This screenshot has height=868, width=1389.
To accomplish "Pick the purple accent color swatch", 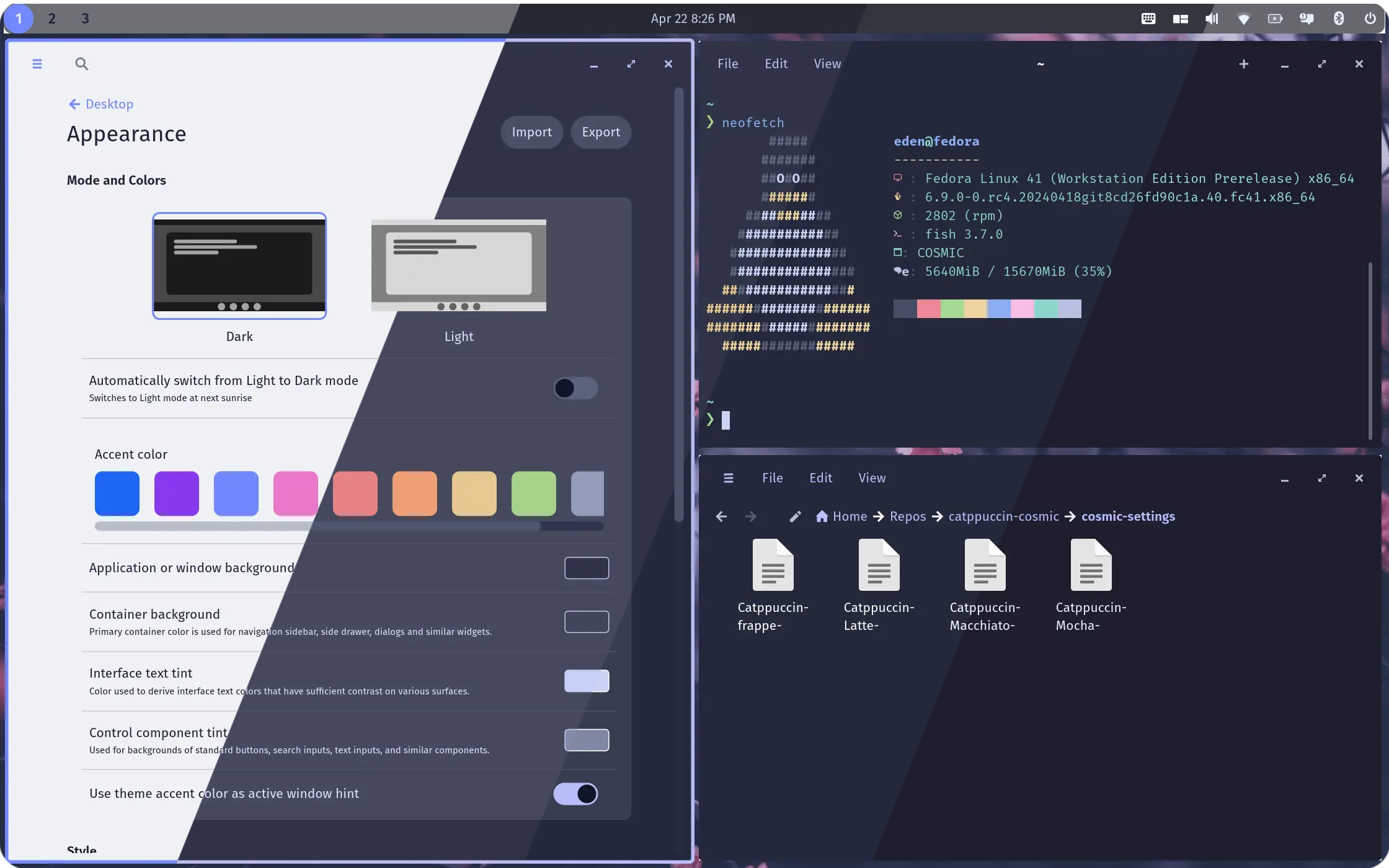I will coord(177,494).
